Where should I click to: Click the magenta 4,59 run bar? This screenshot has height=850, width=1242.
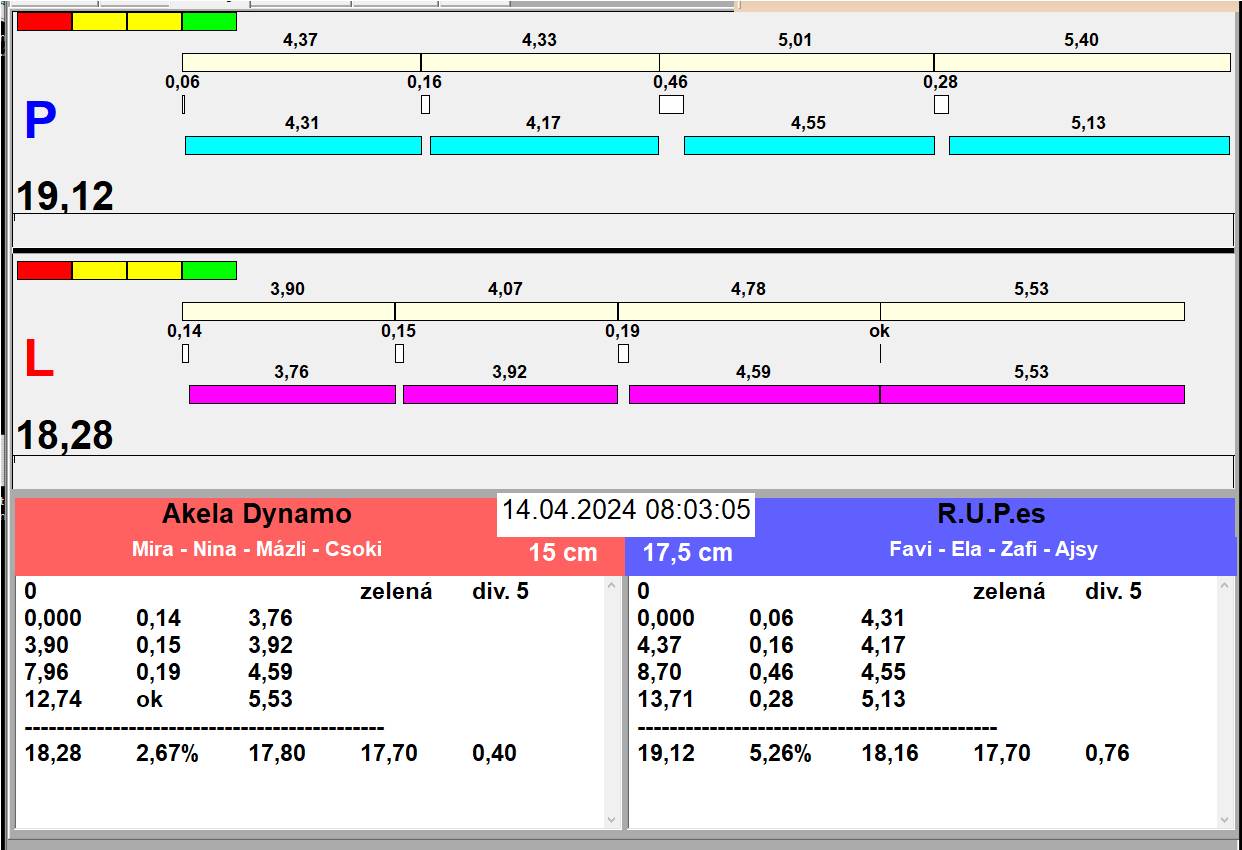[754, 394]
